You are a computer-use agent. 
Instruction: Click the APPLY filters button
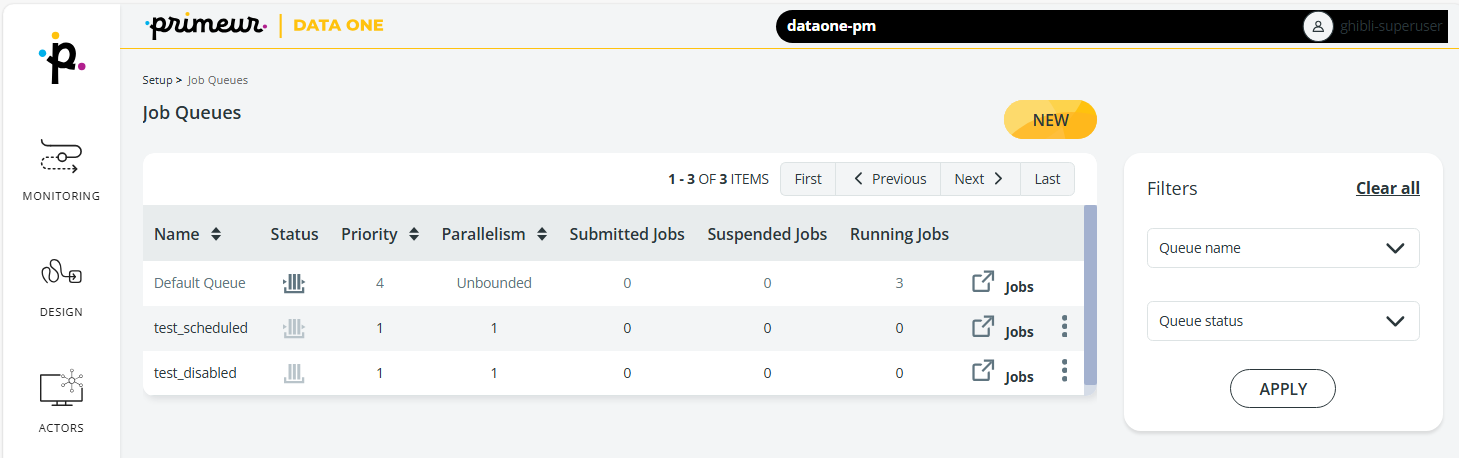tap(1282, 389)
